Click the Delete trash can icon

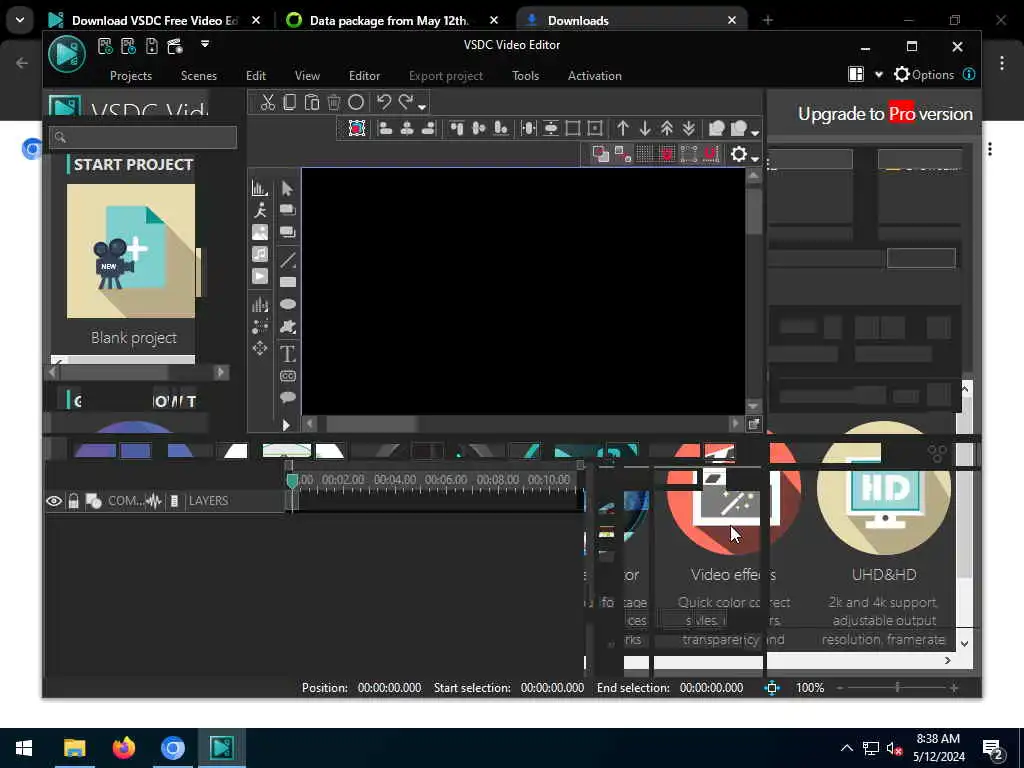click(334, 103)
